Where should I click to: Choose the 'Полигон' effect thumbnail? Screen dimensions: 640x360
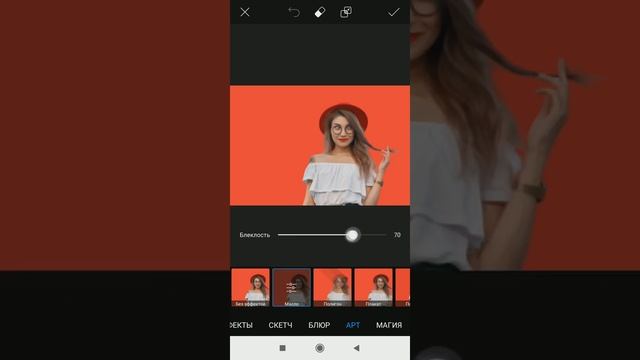click(333, 287)
